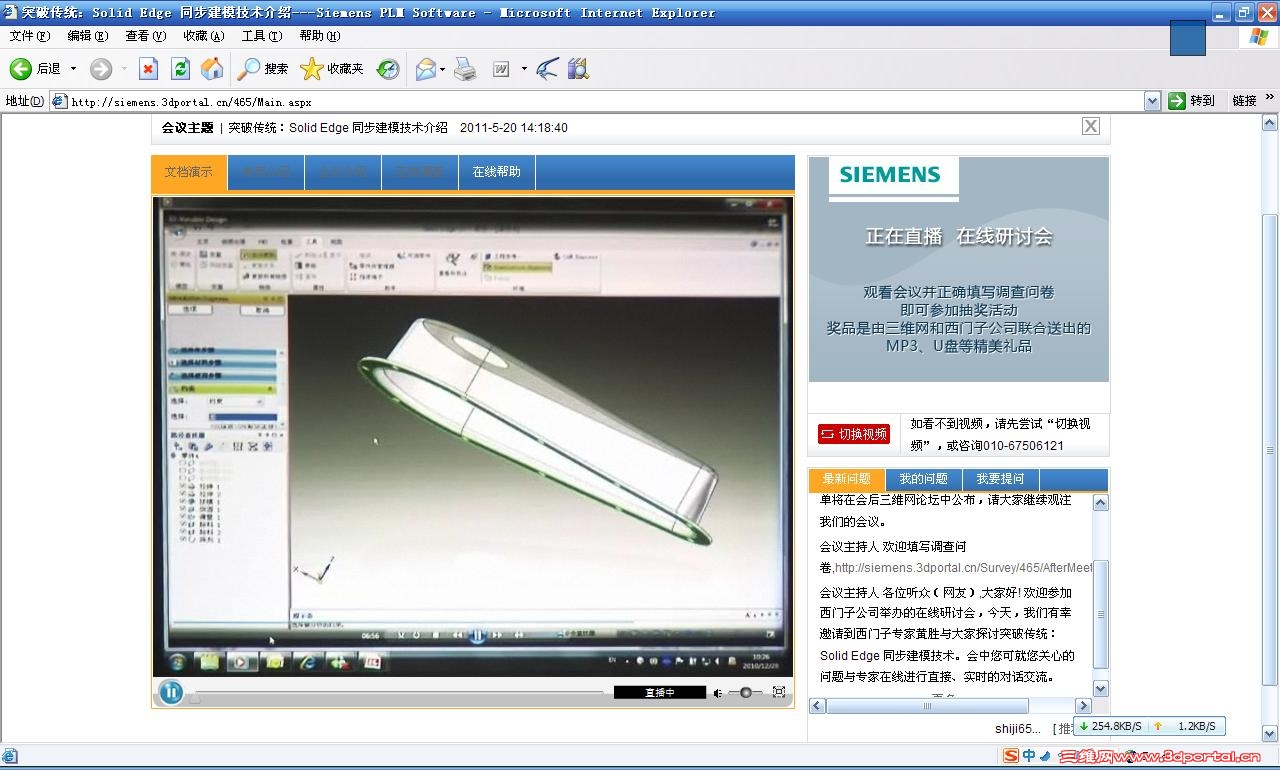
Task: Click the page icon beside the address URL
Action: [x=59, y=101]
